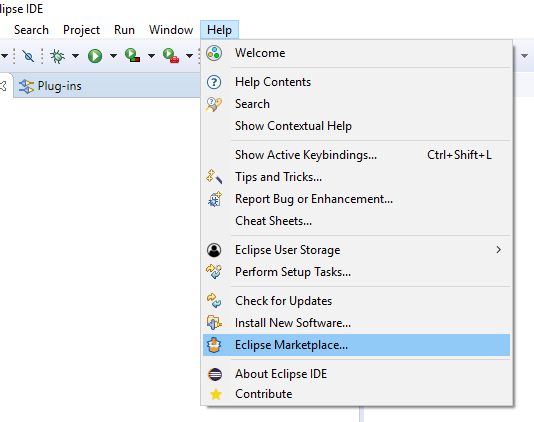Screen dimensions: 534x422
Task: Open Show Active Keybindings
Action: 356,155
